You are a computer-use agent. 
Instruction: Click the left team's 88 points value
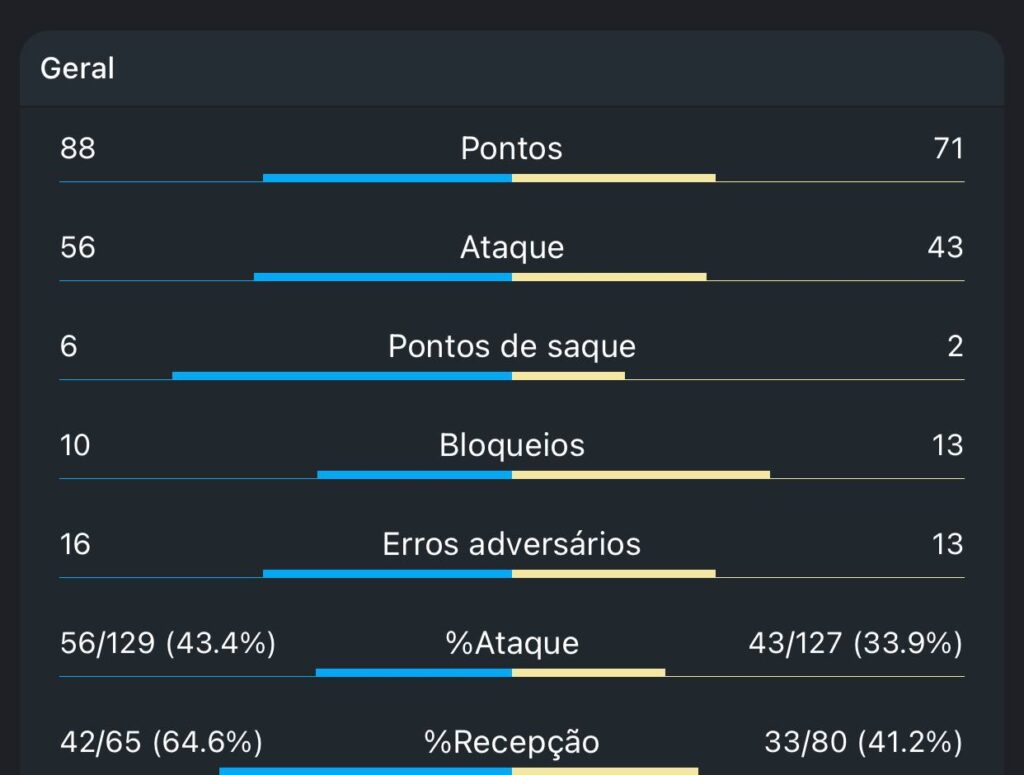coord(78,149)
